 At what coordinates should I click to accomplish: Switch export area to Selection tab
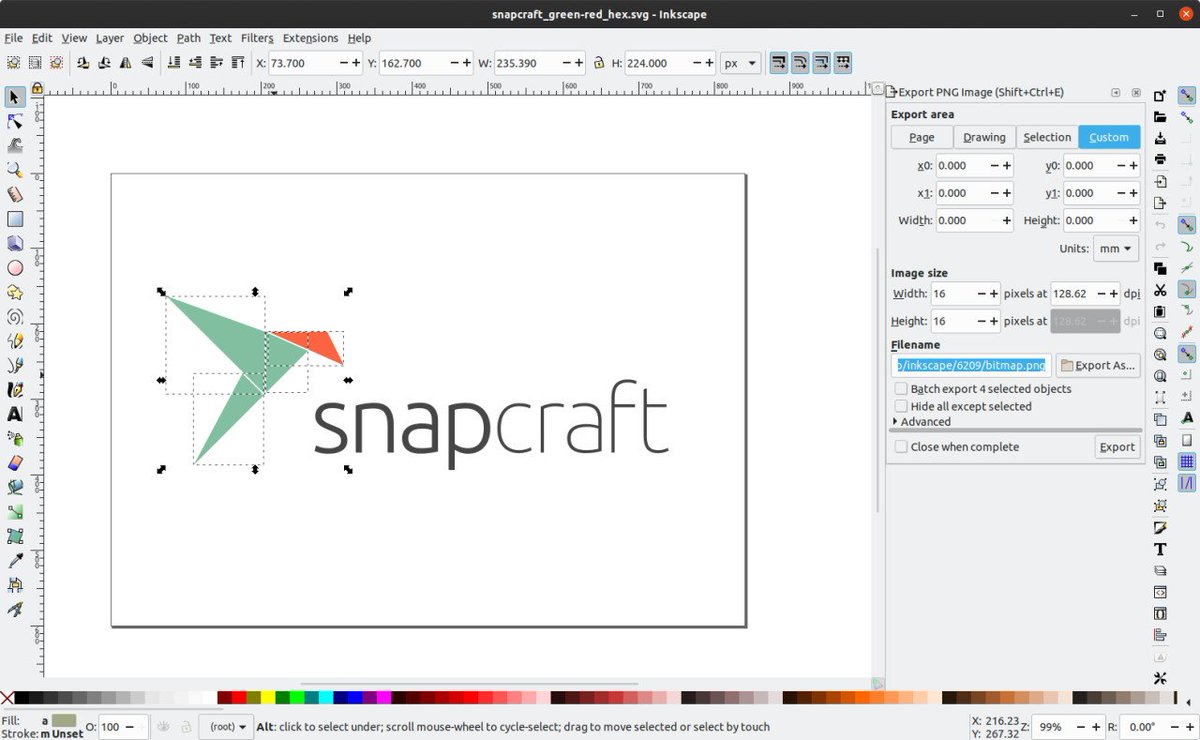point(1047,137)
